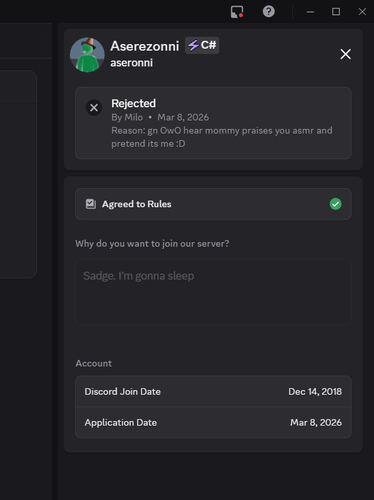Click the 'Sadge. I'm gonna sleep' answer field
This screenshot has height=500, width=374.
coord(213,292)
